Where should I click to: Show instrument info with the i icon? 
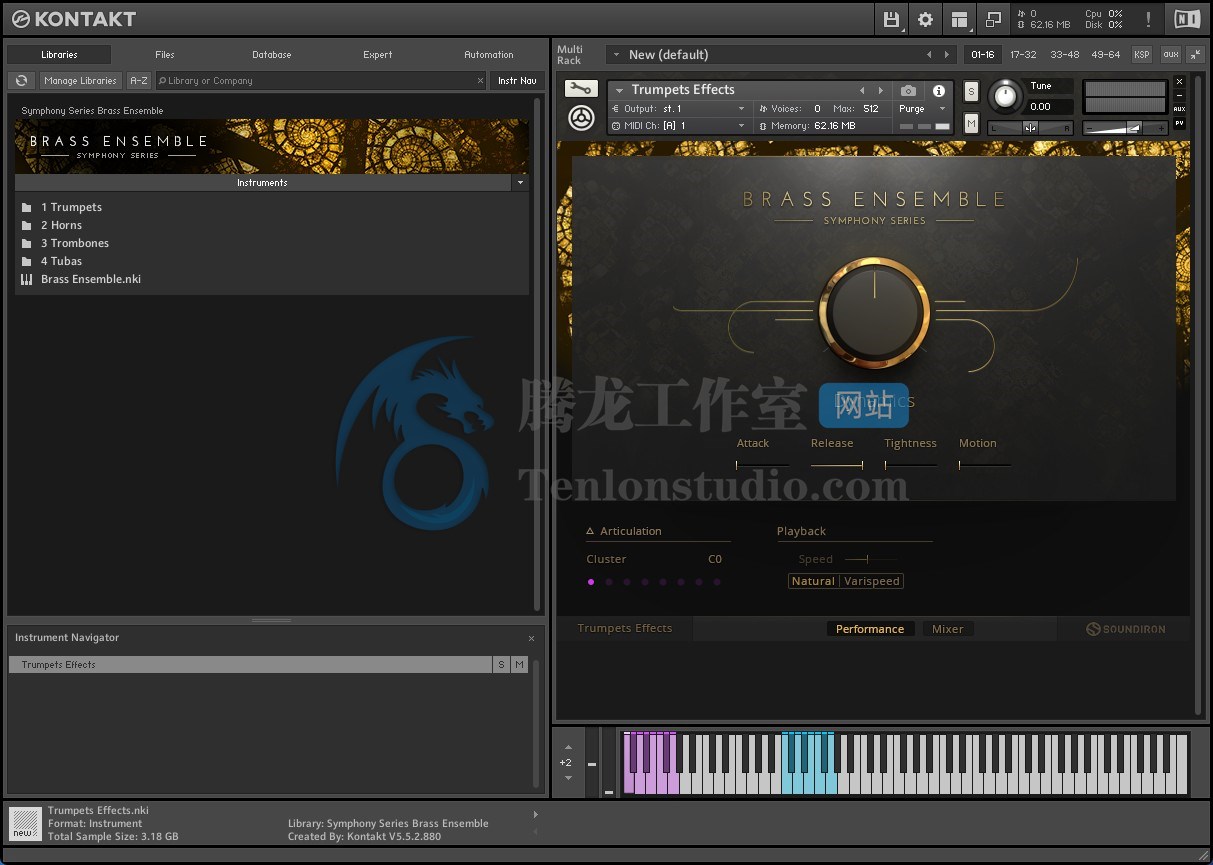(x=938, y=91)
